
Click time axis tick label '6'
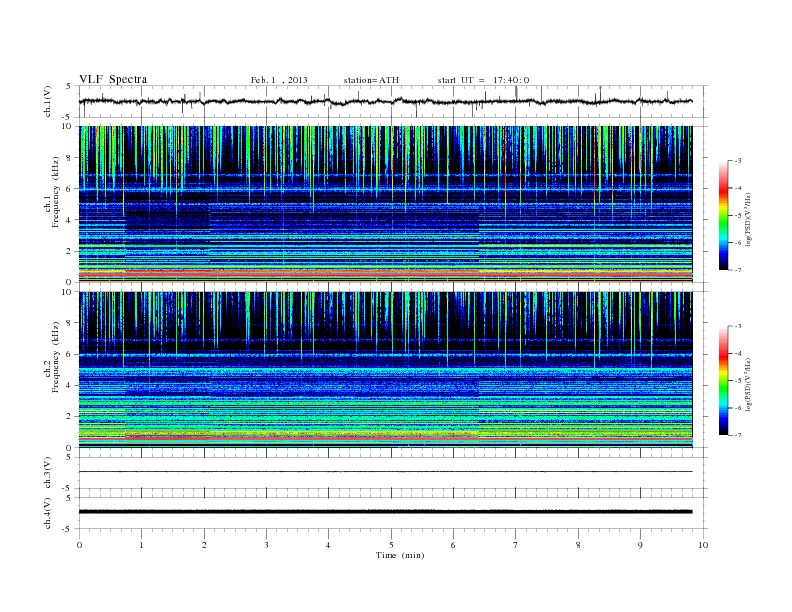click(453, 545)
